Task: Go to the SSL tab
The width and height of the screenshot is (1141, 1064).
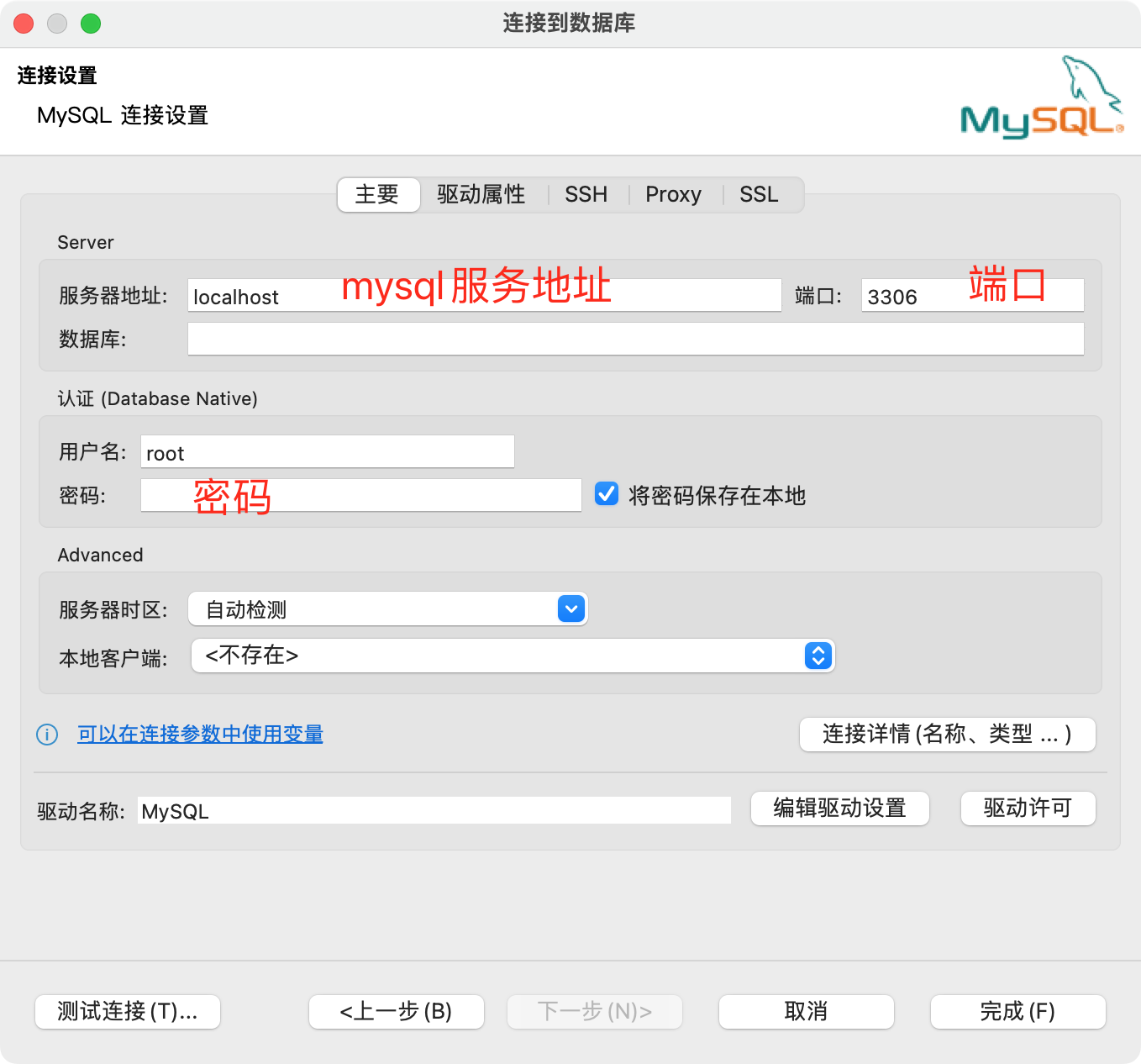Action: (x=759, y=195)
